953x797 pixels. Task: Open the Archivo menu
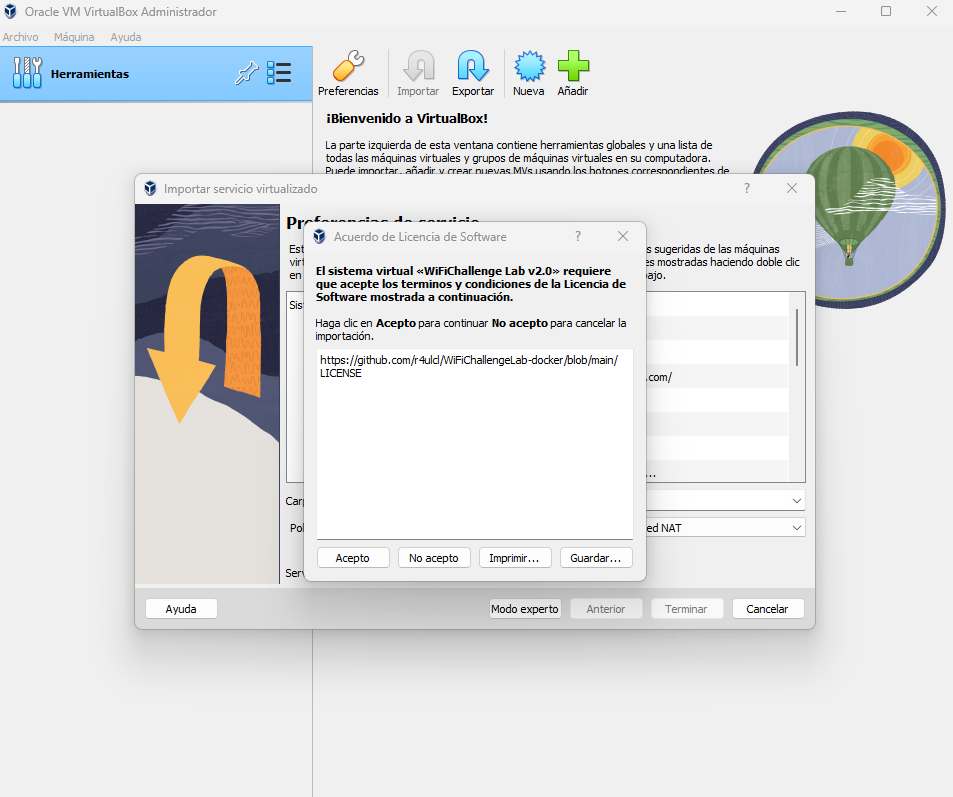20,37
